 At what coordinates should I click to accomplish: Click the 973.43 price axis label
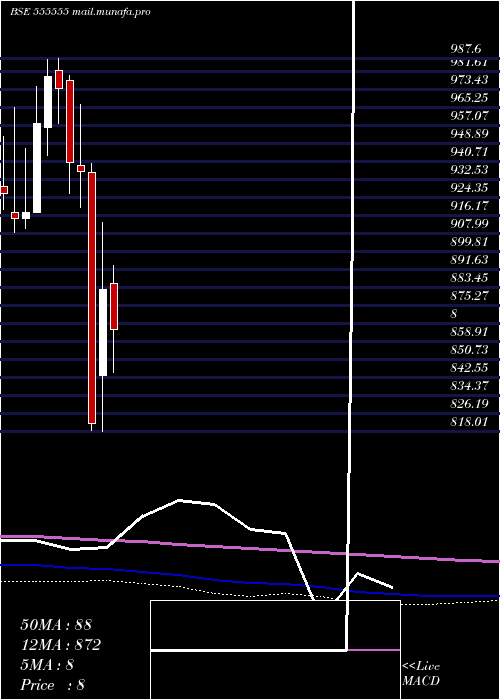[x=469, y=80]
